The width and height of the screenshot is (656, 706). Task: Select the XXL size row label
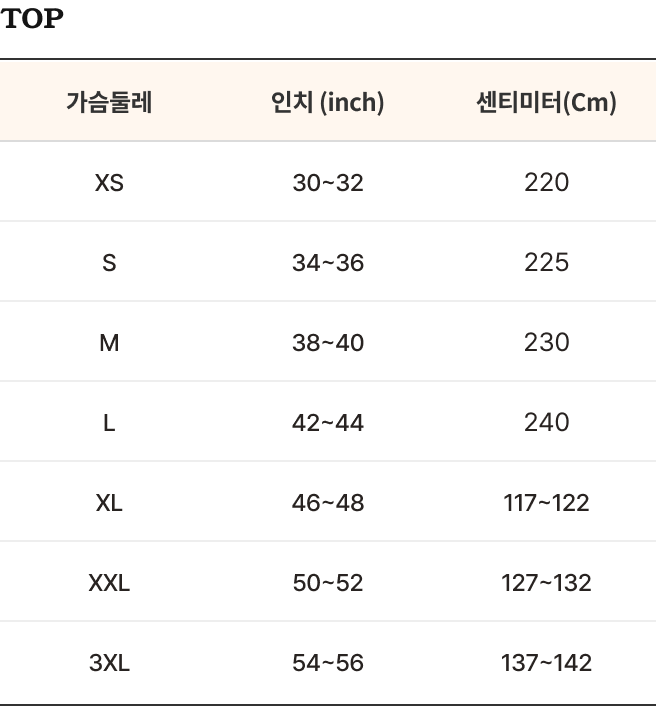[109, 583]
